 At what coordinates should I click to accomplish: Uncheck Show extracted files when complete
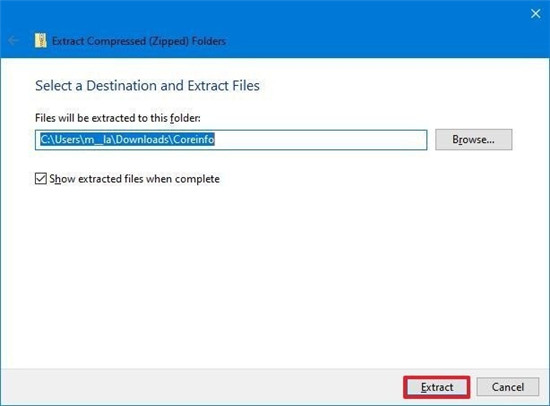pos(41,179)
